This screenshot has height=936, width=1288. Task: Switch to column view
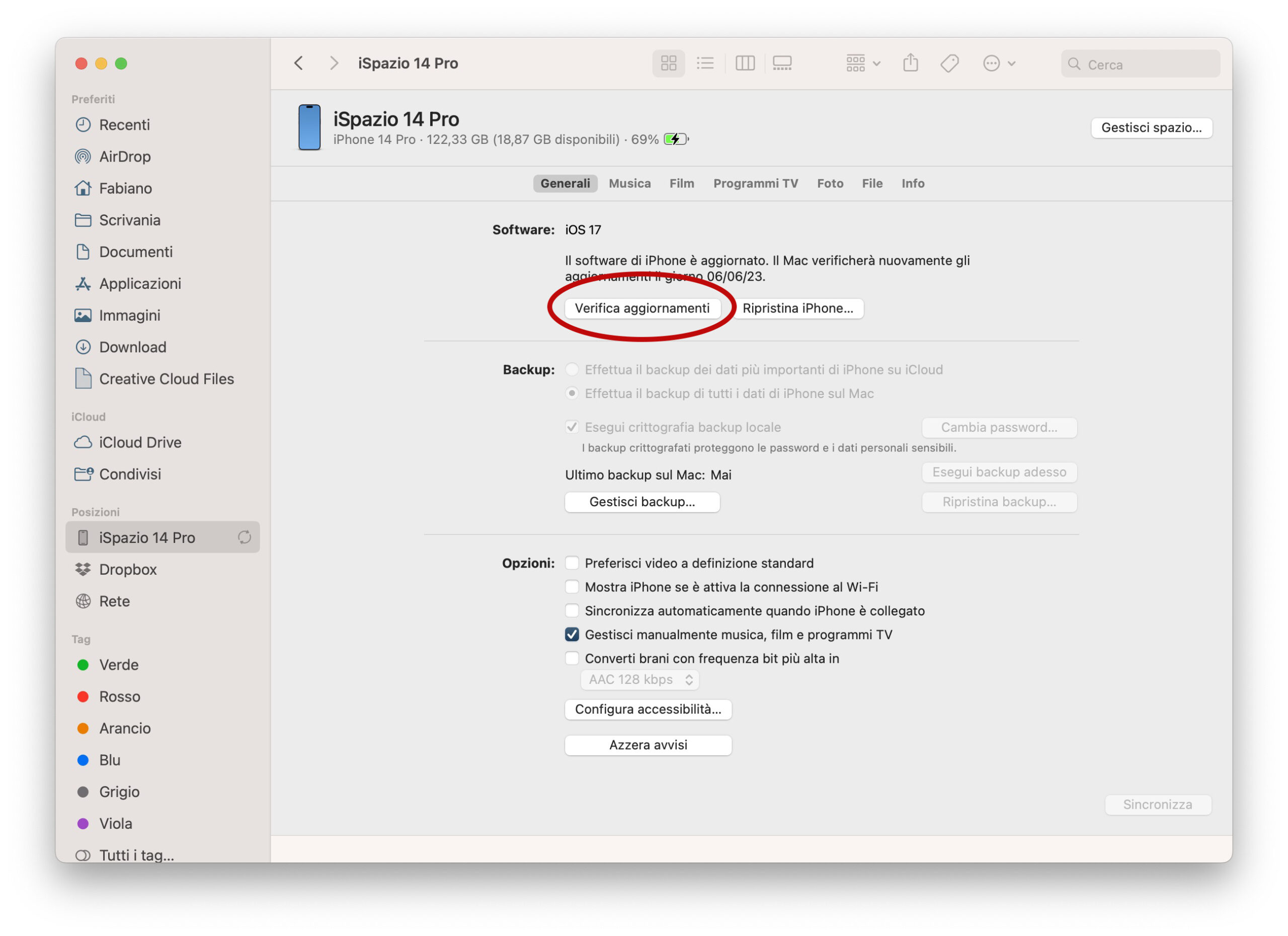click(x=745, y=63)
